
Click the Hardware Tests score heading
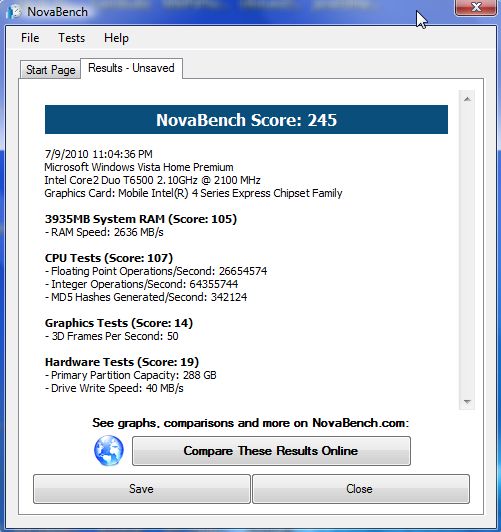122,362
